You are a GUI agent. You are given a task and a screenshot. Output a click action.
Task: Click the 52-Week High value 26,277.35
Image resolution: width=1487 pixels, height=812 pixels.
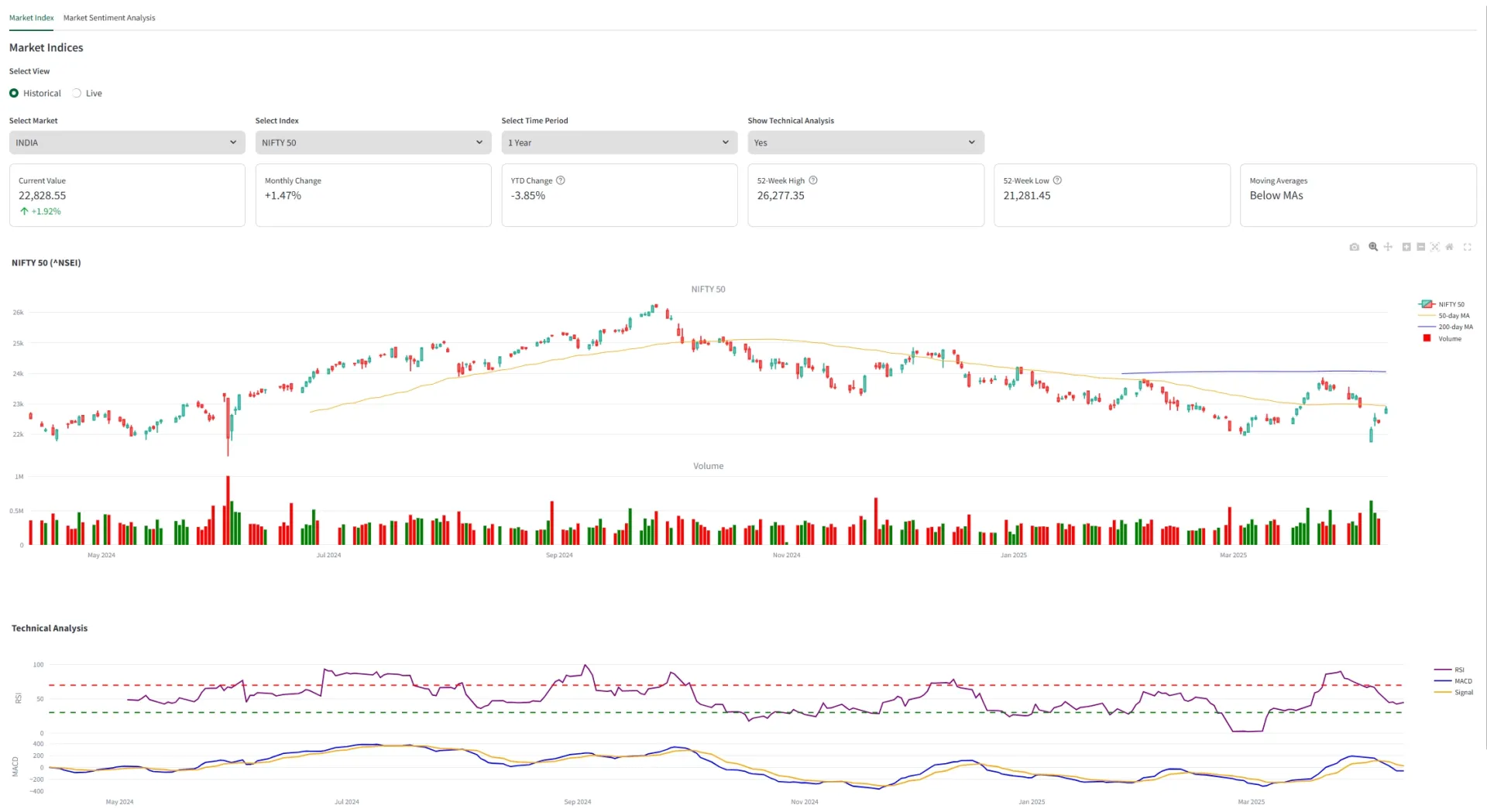(x=781, y=196)
